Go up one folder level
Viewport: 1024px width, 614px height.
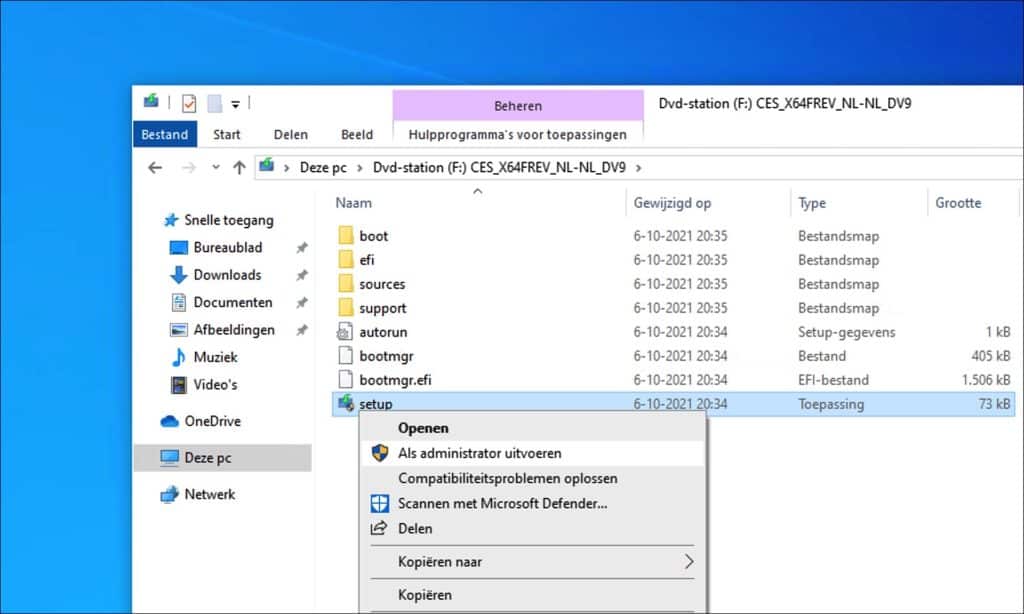click(x=239, y=168)
